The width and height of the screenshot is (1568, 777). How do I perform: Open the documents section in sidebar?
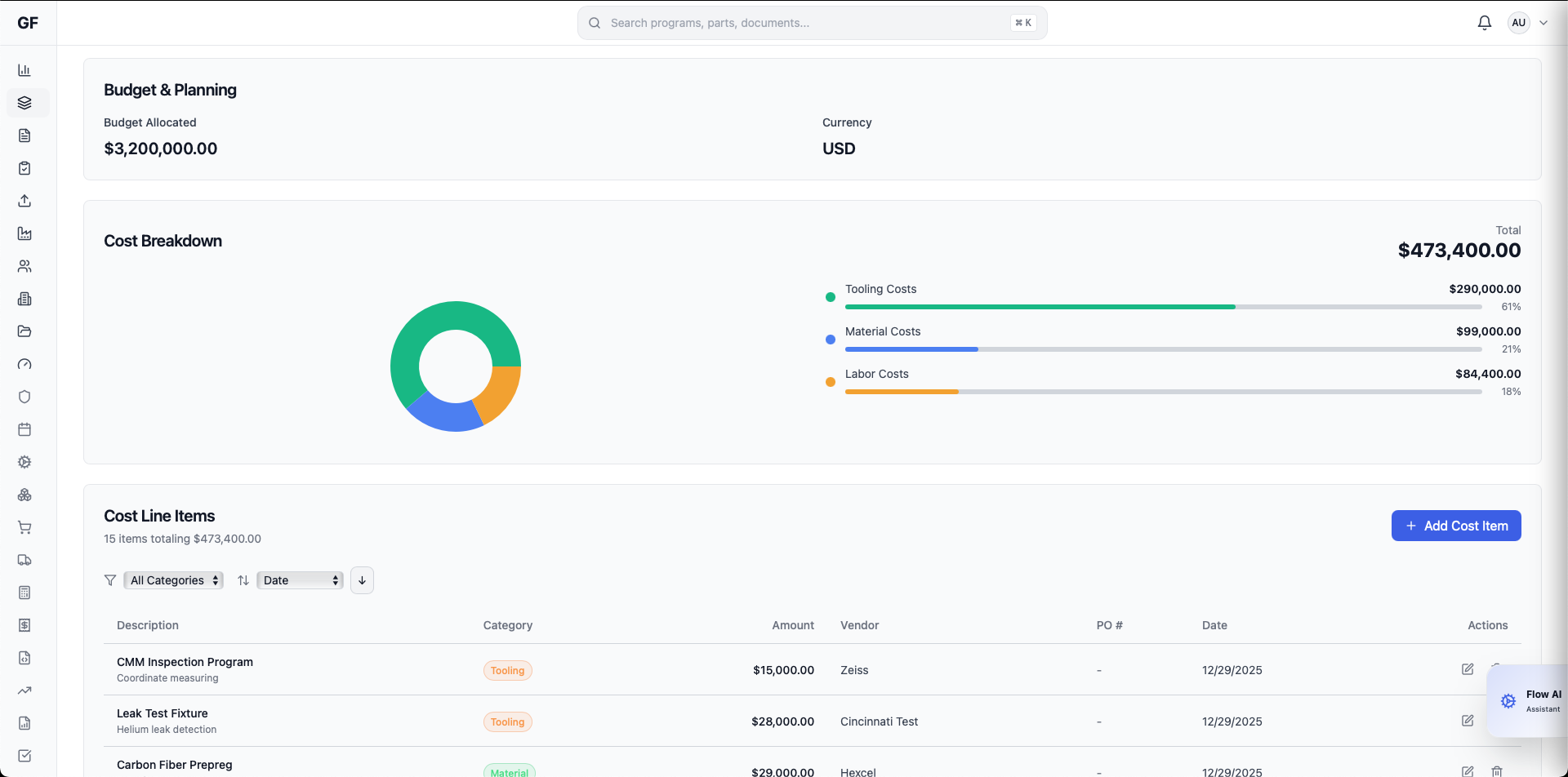click(x=25, y=135)
